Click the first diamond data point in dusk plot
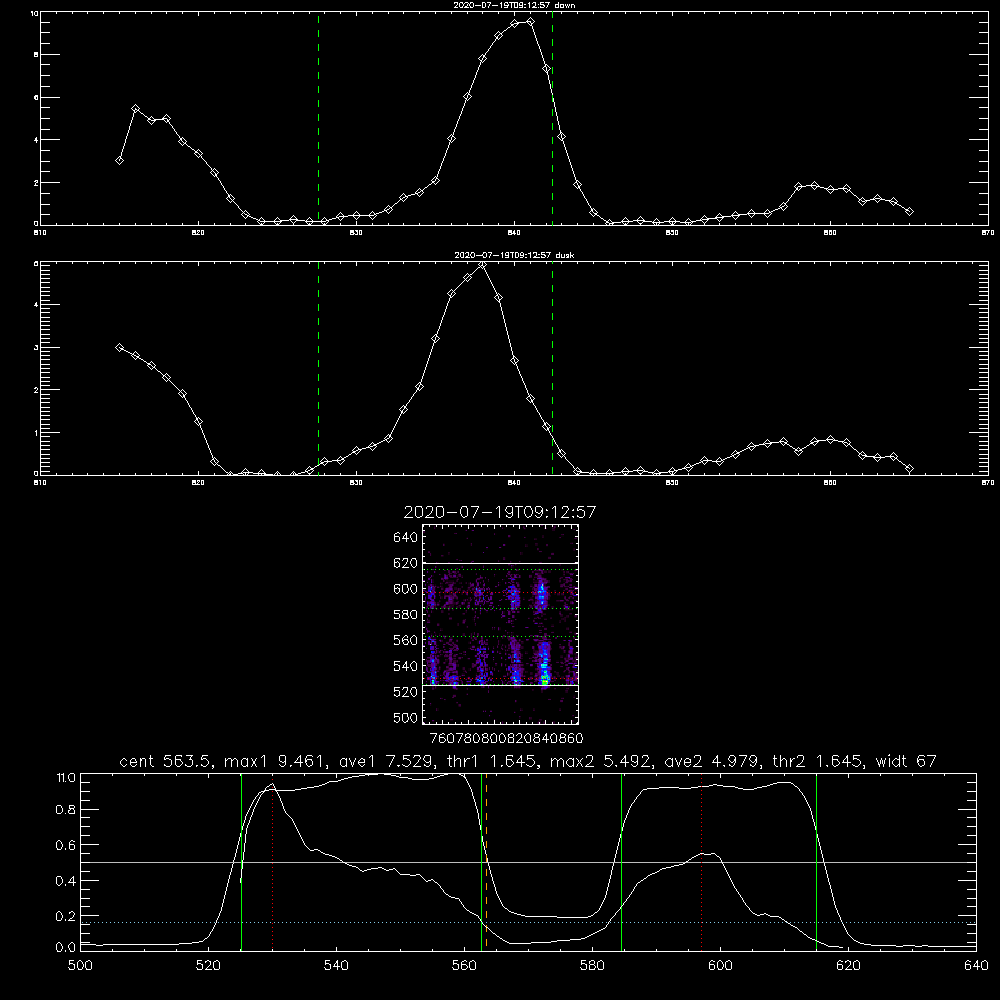This screenshot has width=1000, height=1000. pos(119,347)
